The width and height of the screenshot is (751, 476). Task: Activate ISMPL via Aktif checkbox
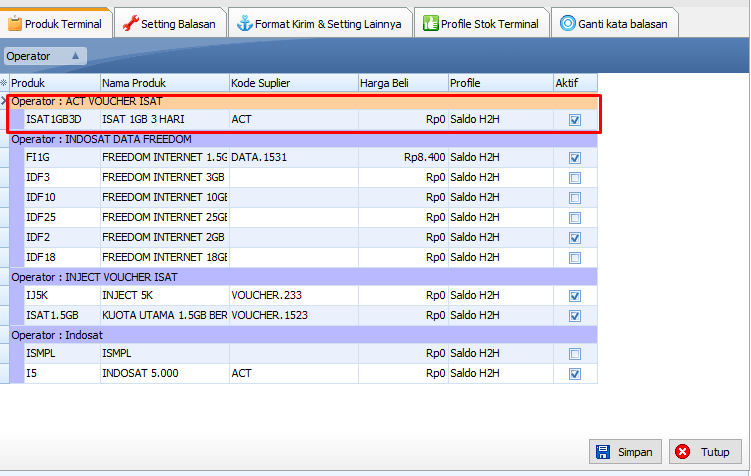(575, 353)
